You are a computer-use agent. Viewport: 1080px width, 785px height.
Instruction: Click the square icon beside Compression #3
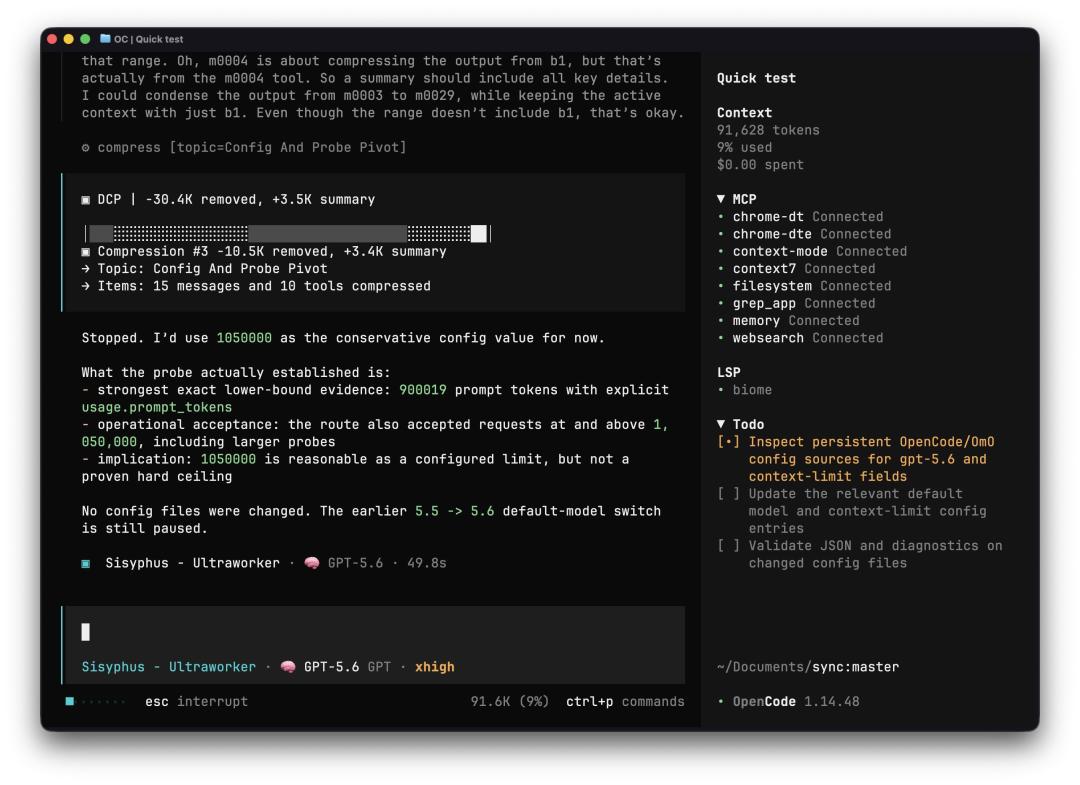coord(85,252)
